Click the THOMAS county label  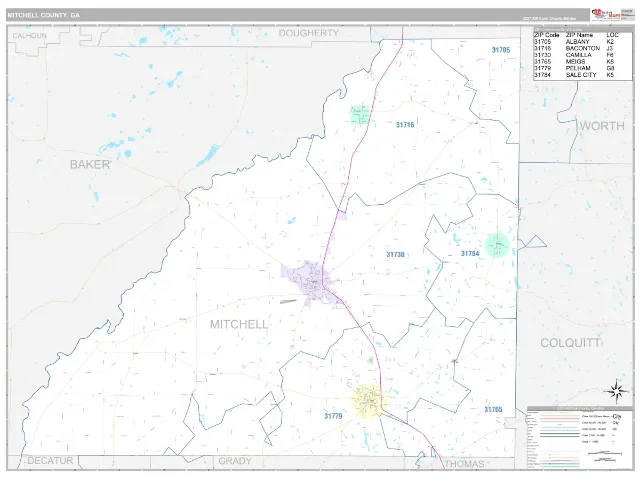[464, 464]
